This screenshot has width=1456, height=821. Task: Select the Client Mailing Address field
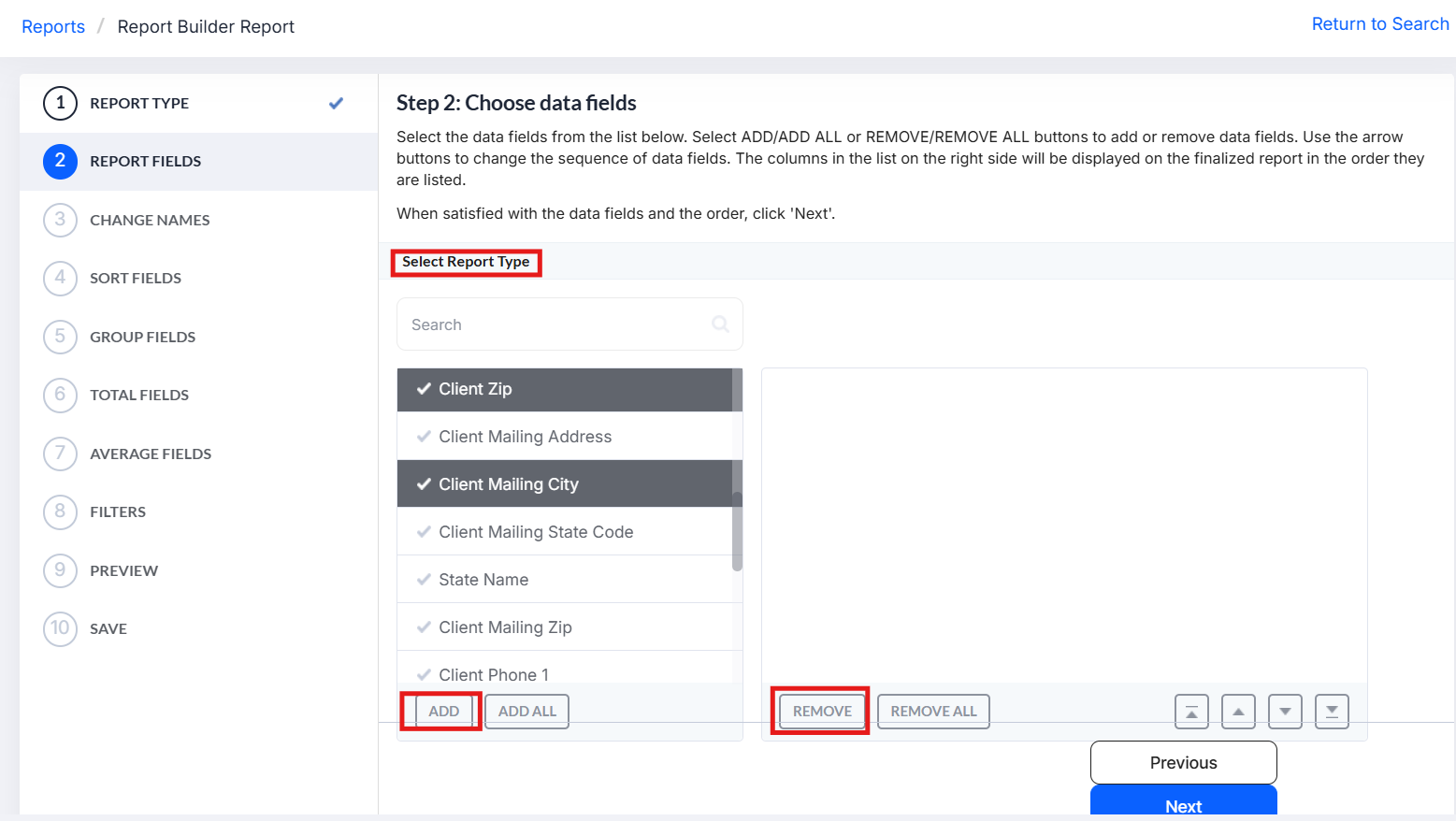coord(565,437)
